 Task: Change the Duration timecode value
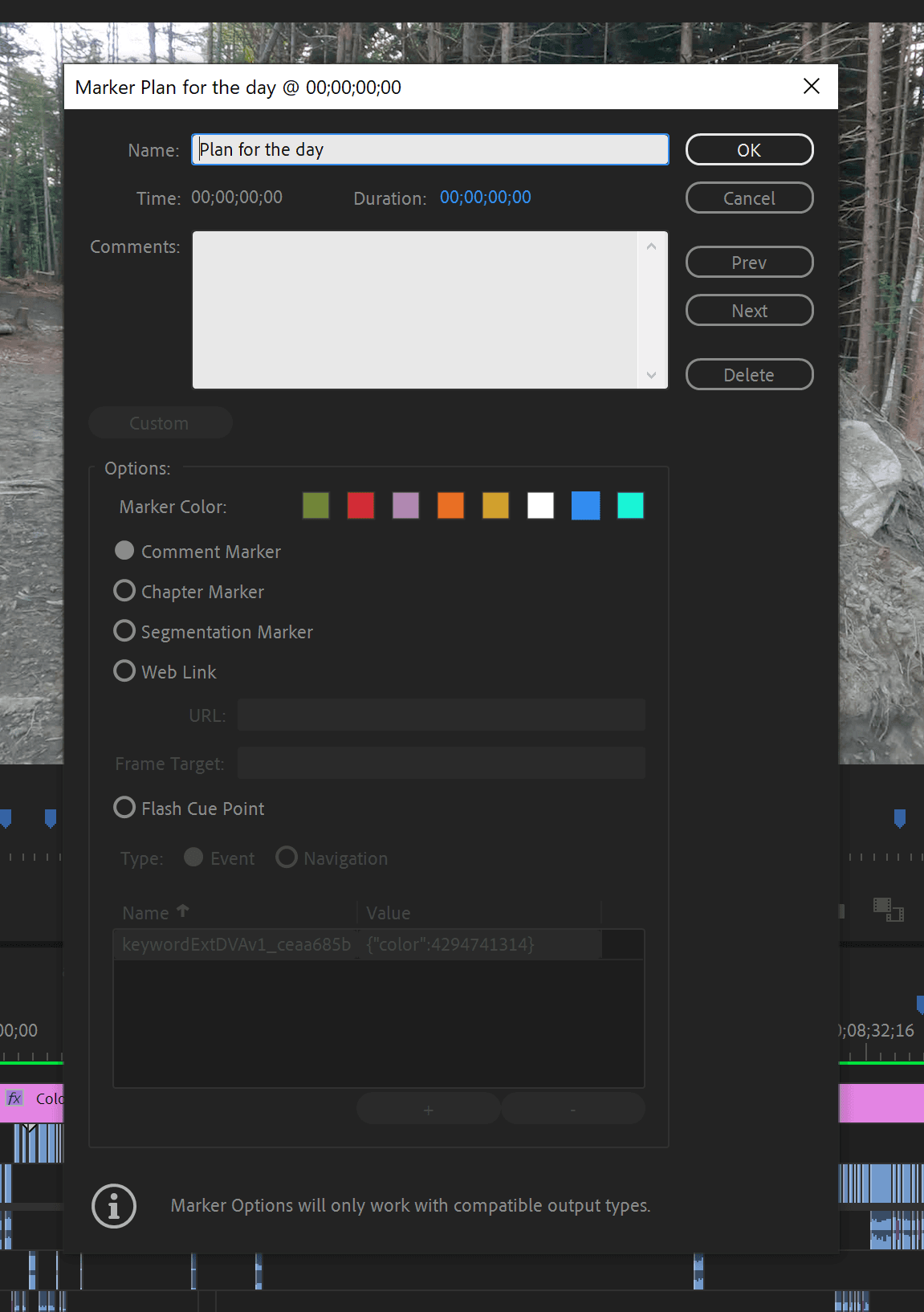tap(485, 198)
